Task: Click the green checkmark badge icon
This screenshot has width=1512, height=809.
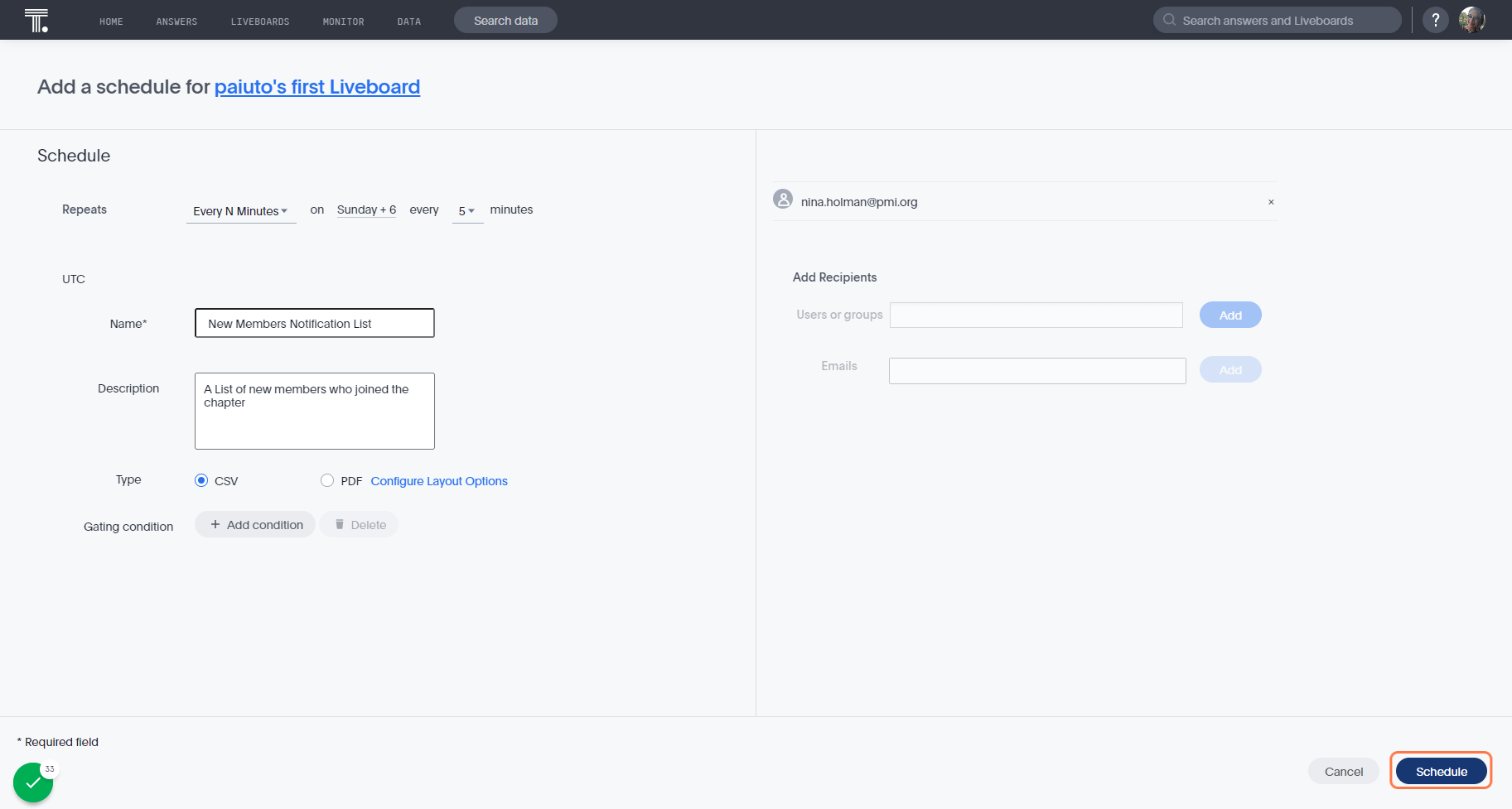Action: [x=33, y=783]
